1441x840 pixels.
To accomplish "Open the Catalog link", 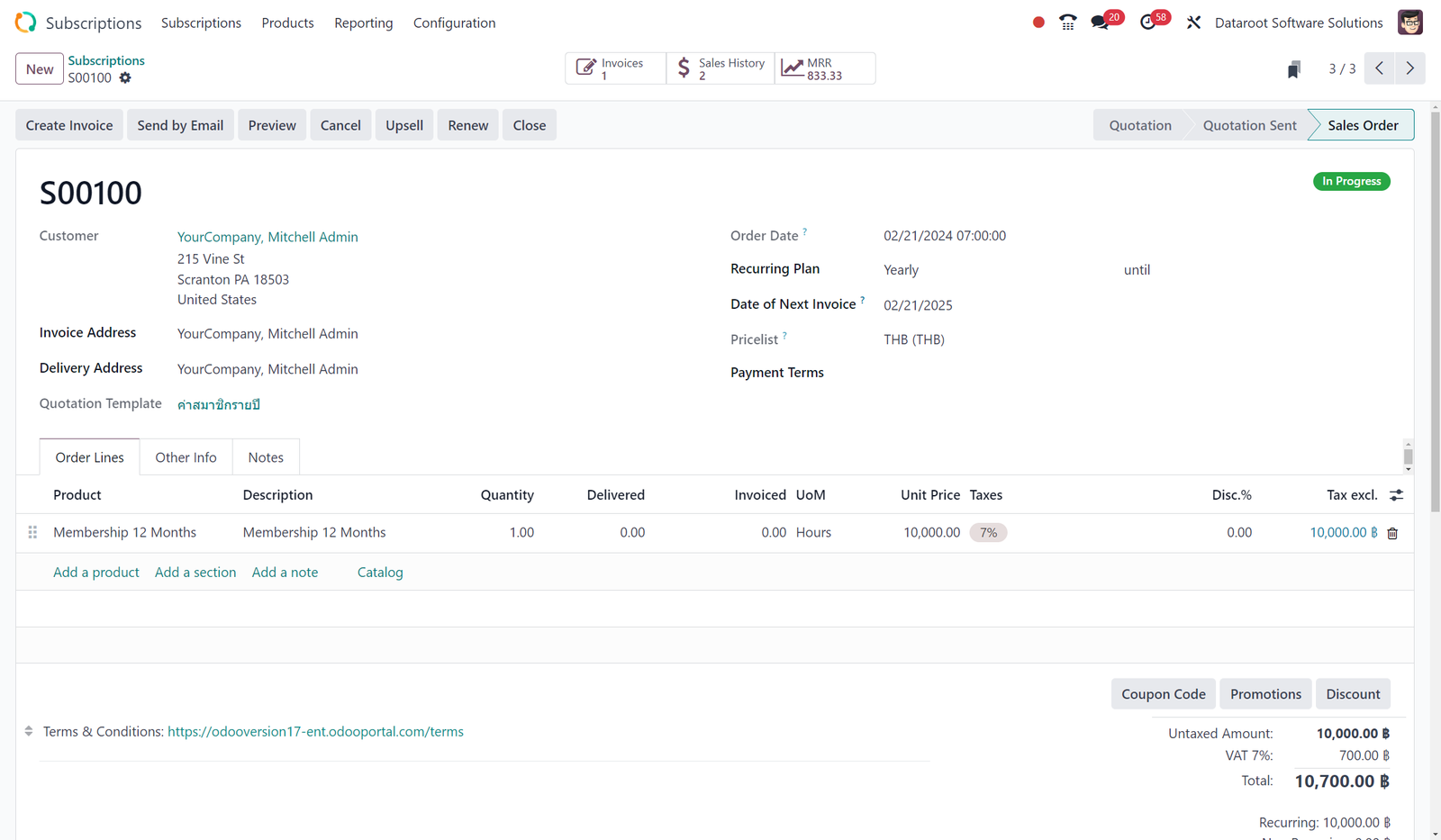I will click(380, 573).
